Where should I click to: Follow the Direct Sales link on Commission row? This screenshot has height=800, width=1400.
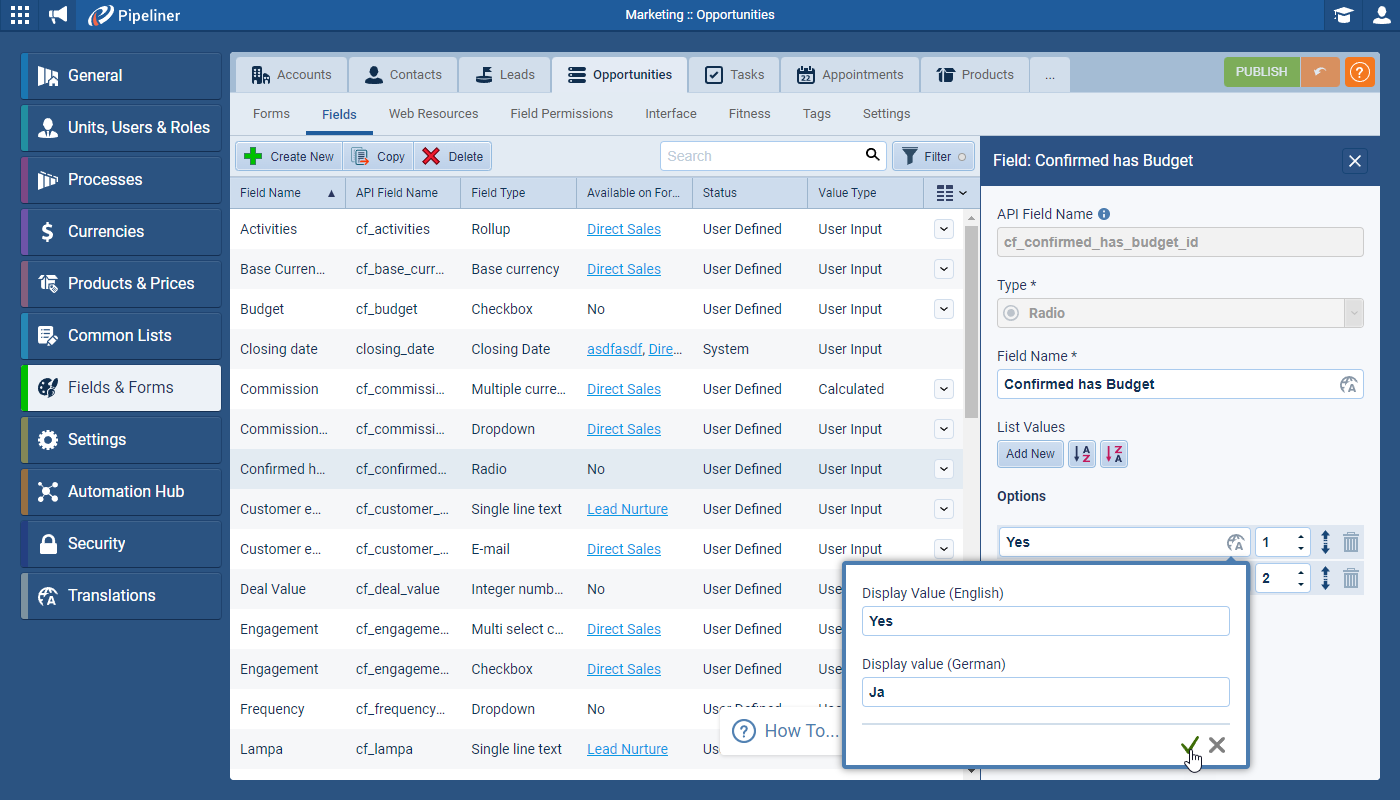(x=623, y=388)
